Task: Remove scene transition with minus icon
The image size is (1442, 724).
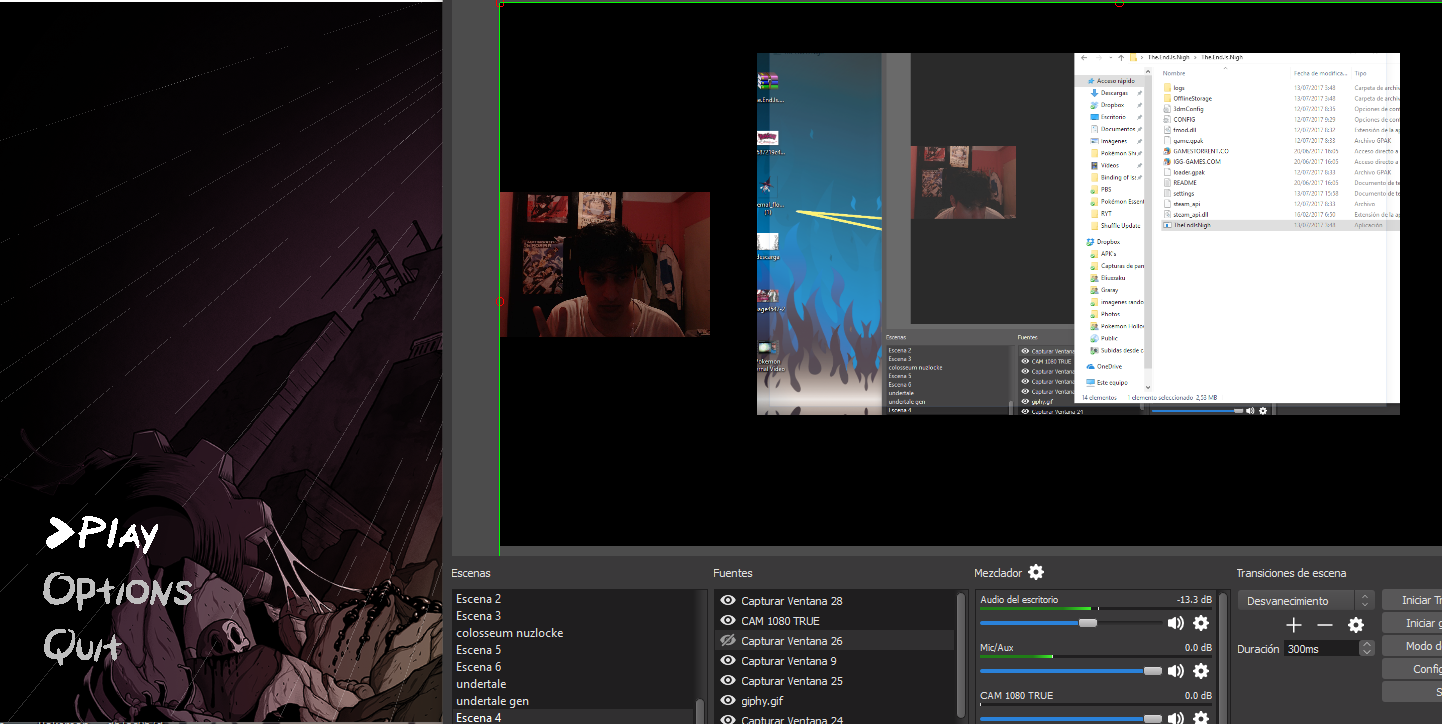Action: pos(1325,625)
